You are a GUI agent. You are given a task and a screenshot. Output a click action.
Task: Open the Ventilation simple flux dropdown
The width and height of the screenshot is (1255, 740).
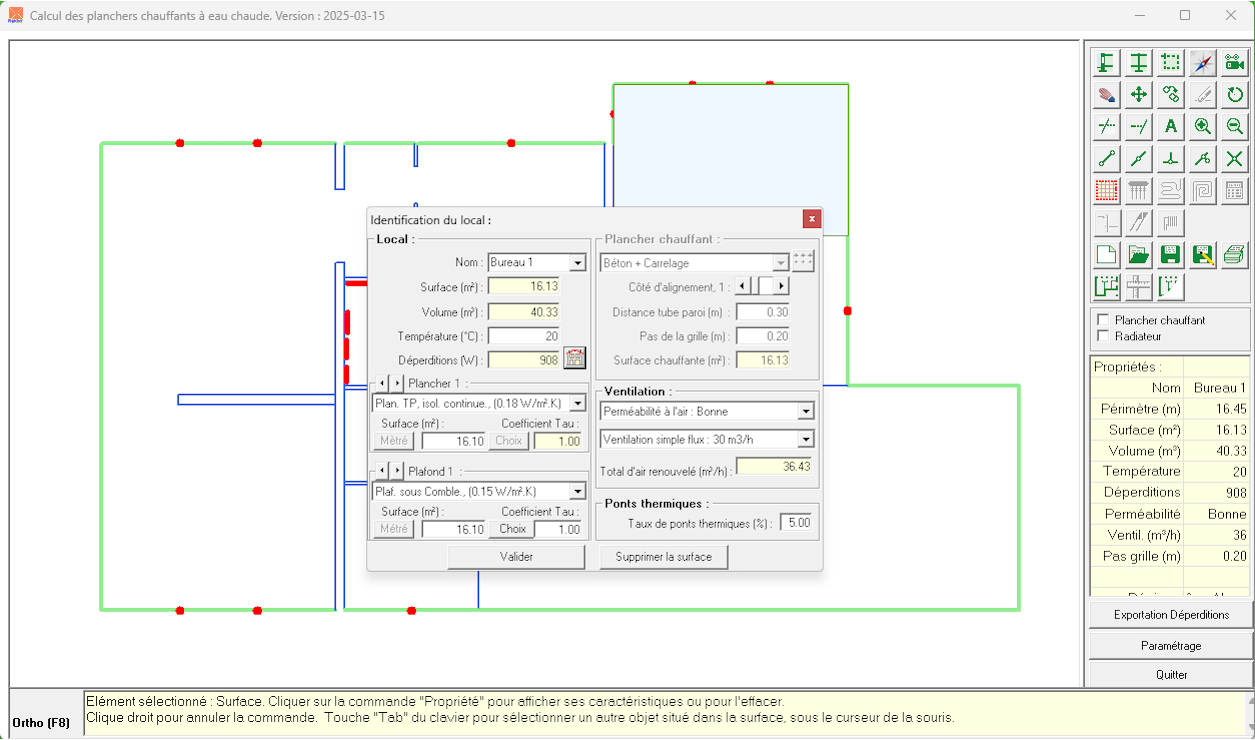click(x=805, y=439)
